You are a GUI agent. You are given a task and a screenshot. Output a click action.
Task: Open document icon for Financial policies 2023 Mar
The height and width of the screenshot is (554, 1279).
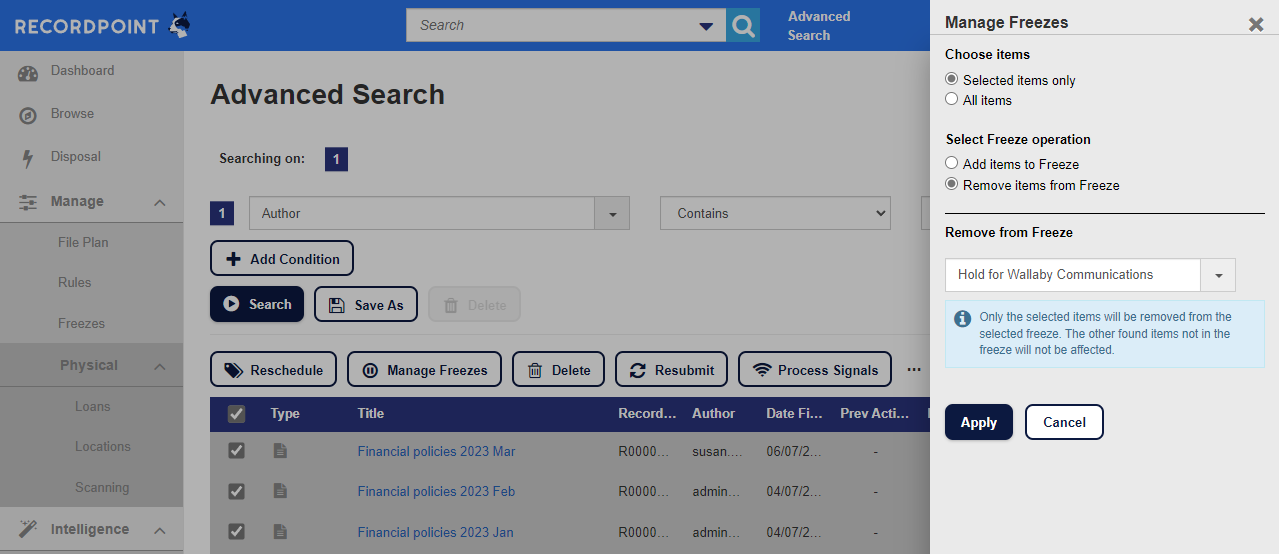281,451
